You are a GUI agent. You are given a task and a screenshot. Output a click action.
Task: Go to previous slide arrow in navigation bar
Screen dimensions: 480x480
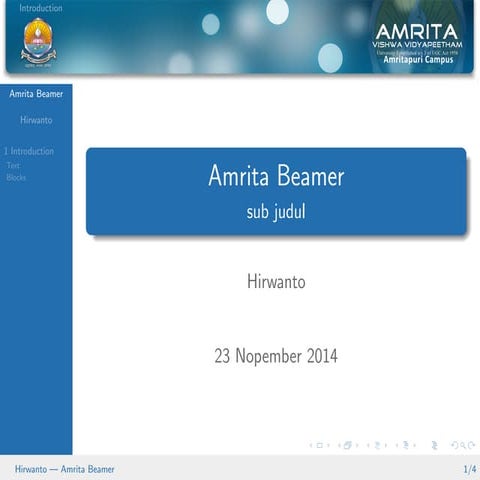311,445
